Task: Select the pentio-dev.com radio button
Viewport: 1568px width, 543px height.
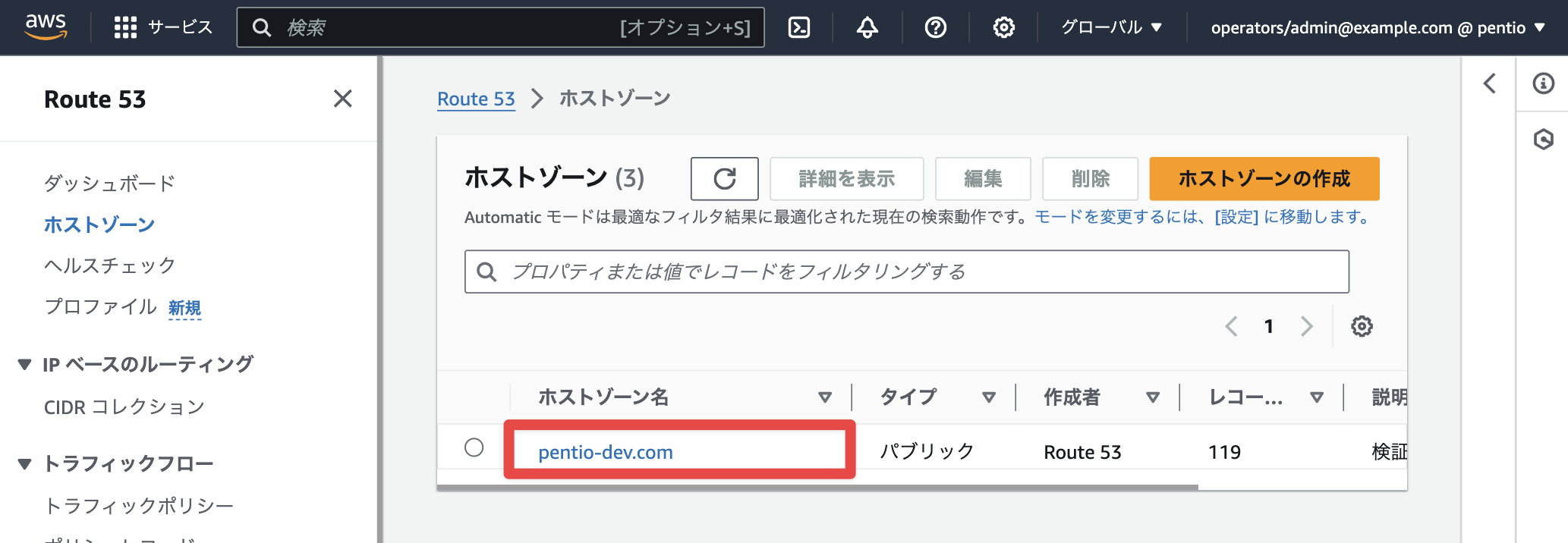Action: (474, 447)
